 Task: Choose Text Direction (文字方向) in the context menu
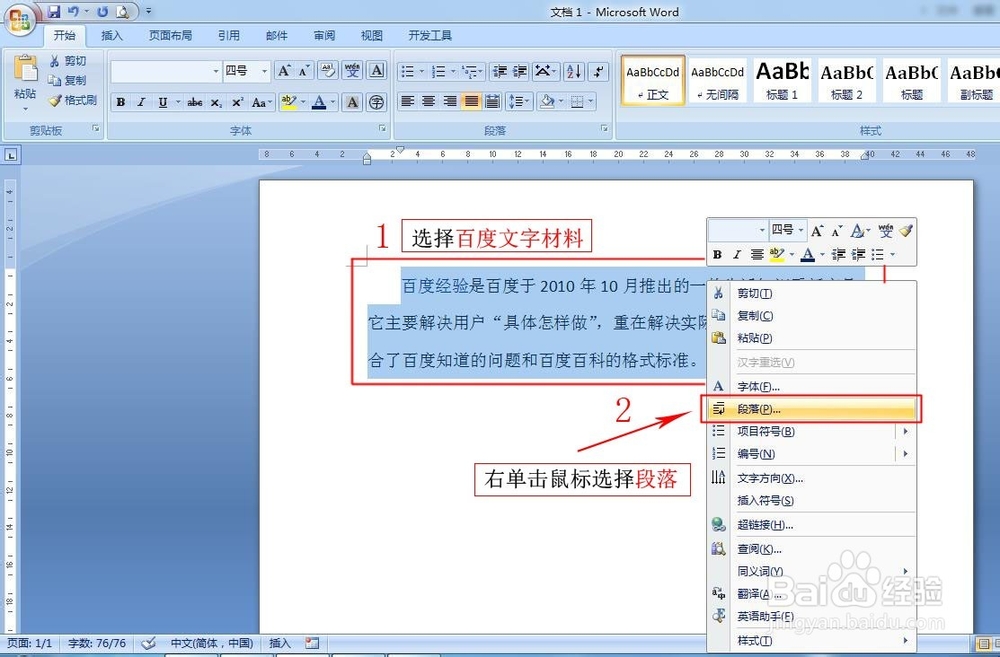click(812, 478)
